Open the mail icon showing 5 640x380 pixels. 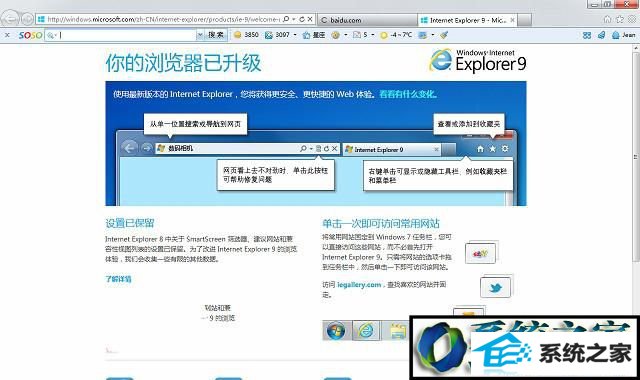[360, 35]
